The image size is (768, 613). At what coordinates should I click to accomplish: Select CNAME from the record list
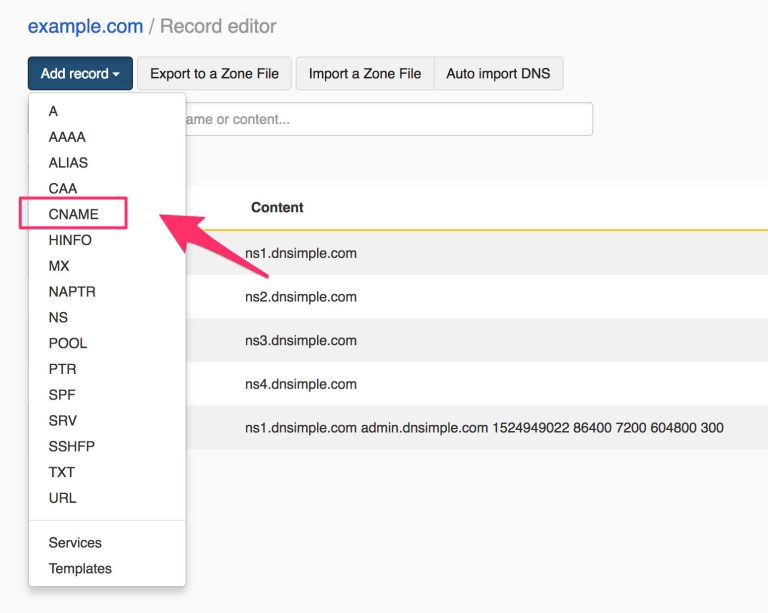coord(74,214)
